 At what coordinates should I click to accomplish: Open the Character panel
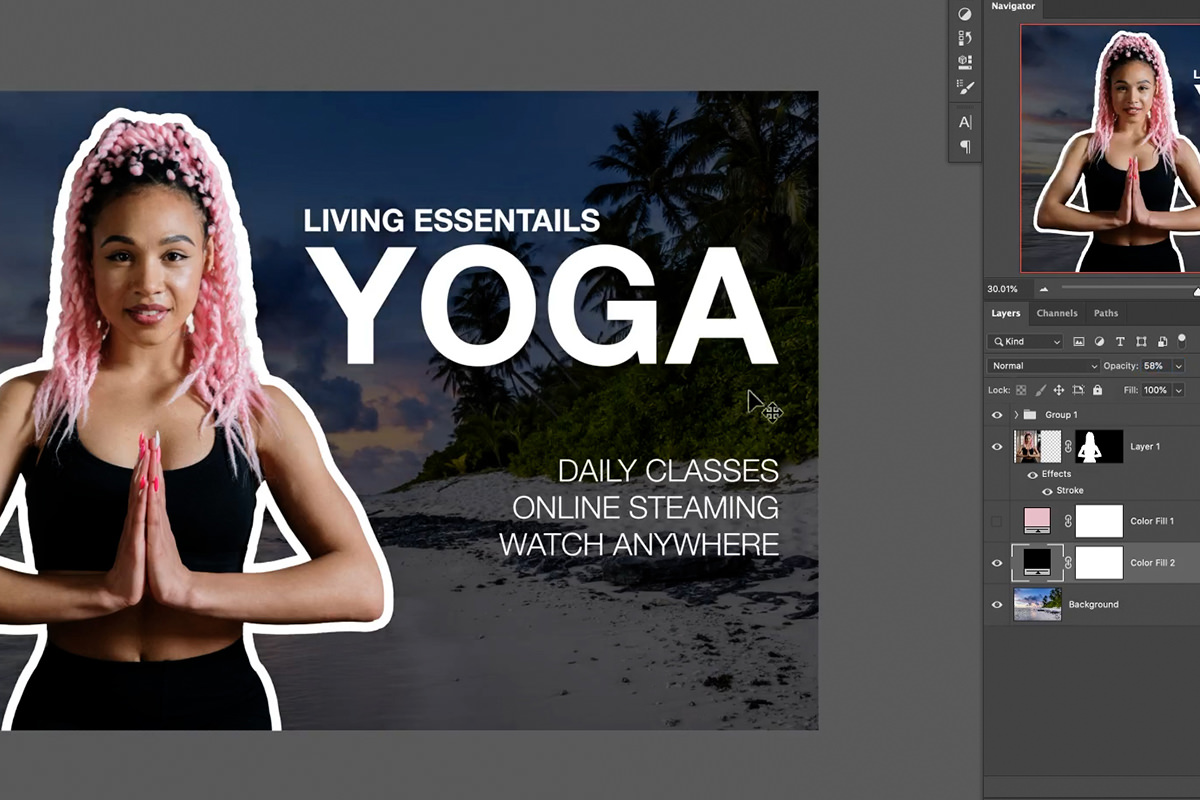coord(965,123)
